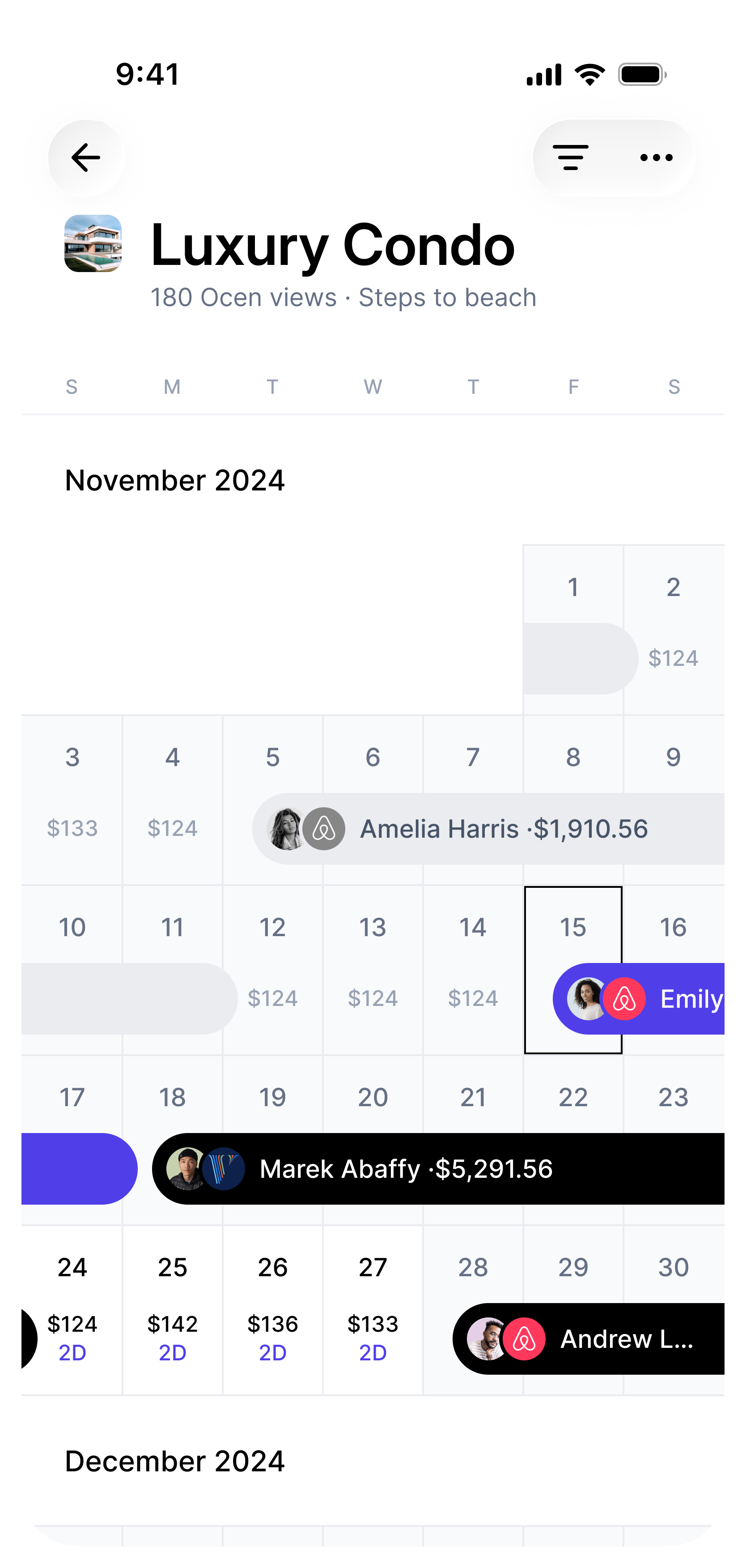Click the Airbnb icon on Emily's booking
The width and height of the screenshot is (746, 1568).
624,998
